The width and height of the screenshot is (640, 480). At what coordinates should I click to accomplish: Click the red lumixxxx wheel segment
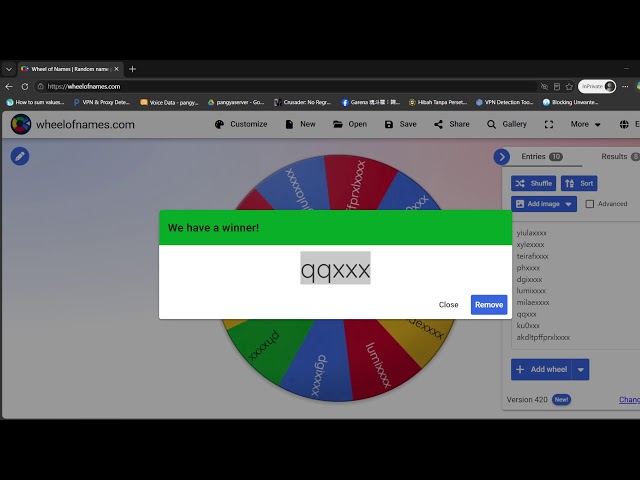[378, 359]
